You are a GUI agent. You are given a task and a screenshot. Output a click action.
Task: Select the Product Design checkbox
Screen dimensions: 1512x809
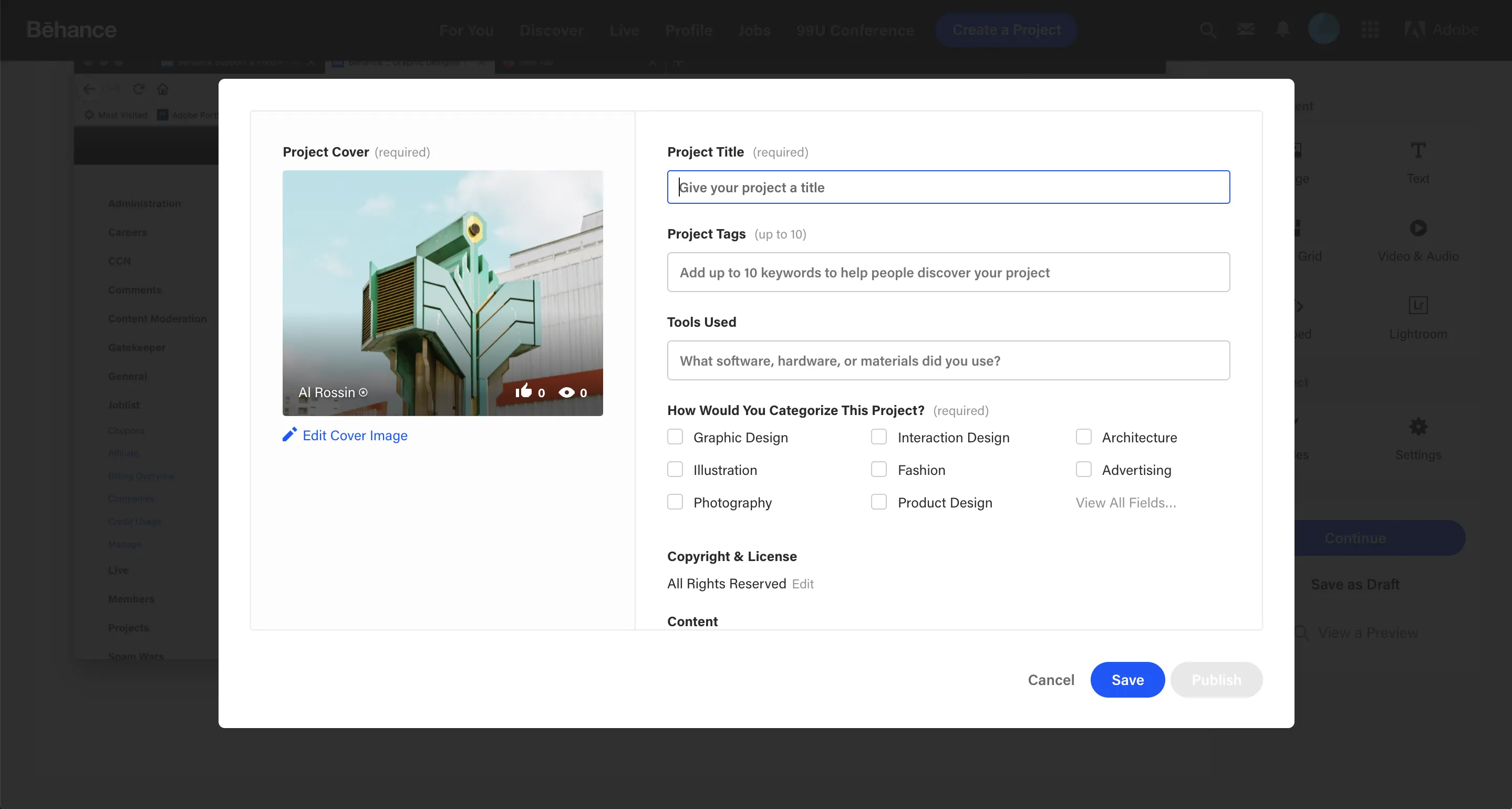(878, 502)
